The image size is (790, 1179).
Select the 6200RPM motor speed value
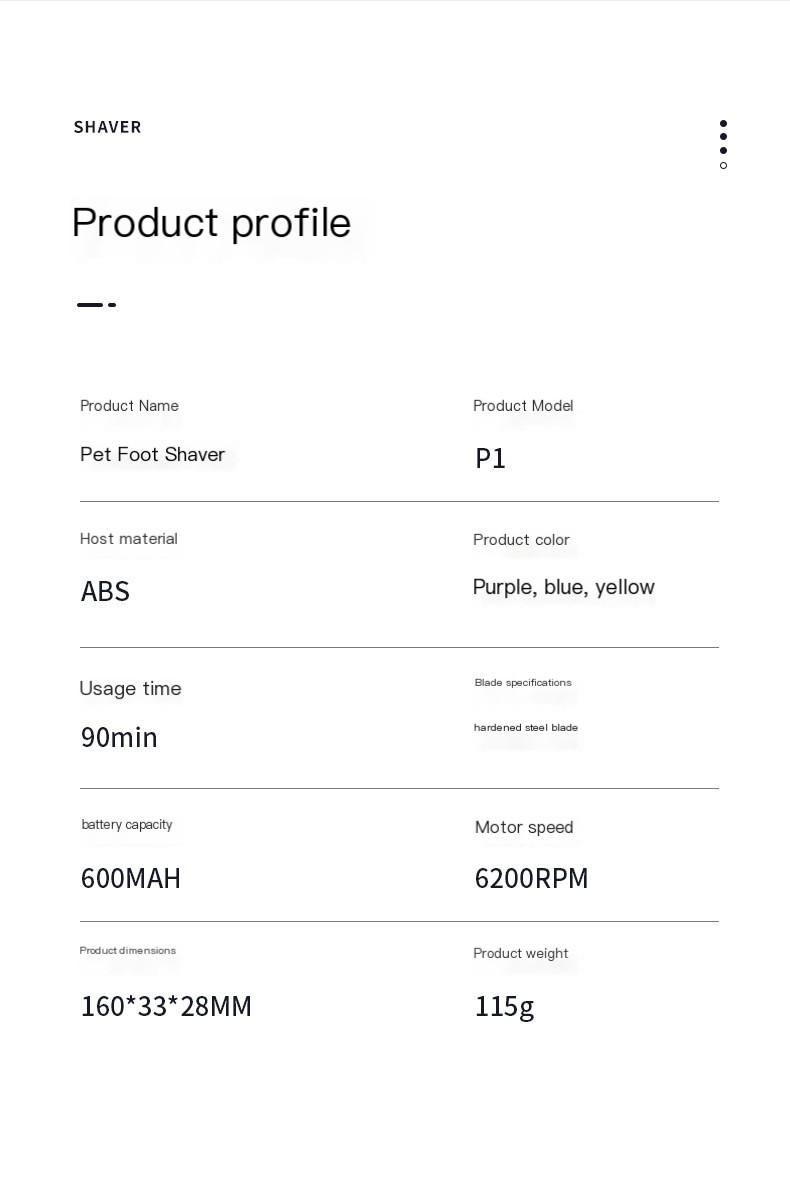coord(531,878)
